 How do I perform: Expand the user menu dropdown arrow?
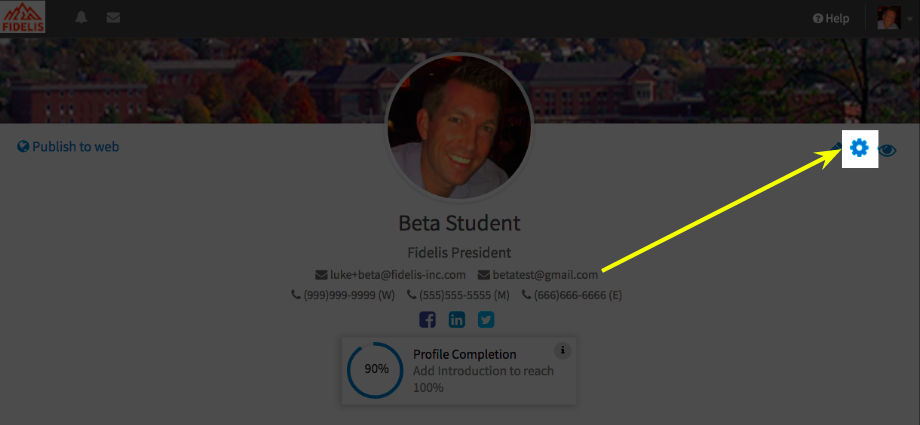[910, 19]
